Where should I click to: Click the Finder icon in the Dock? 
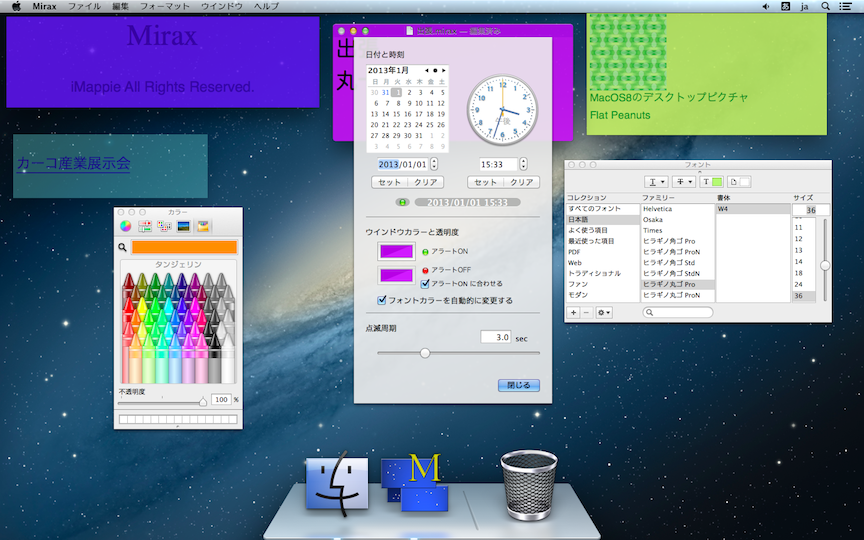337,483
